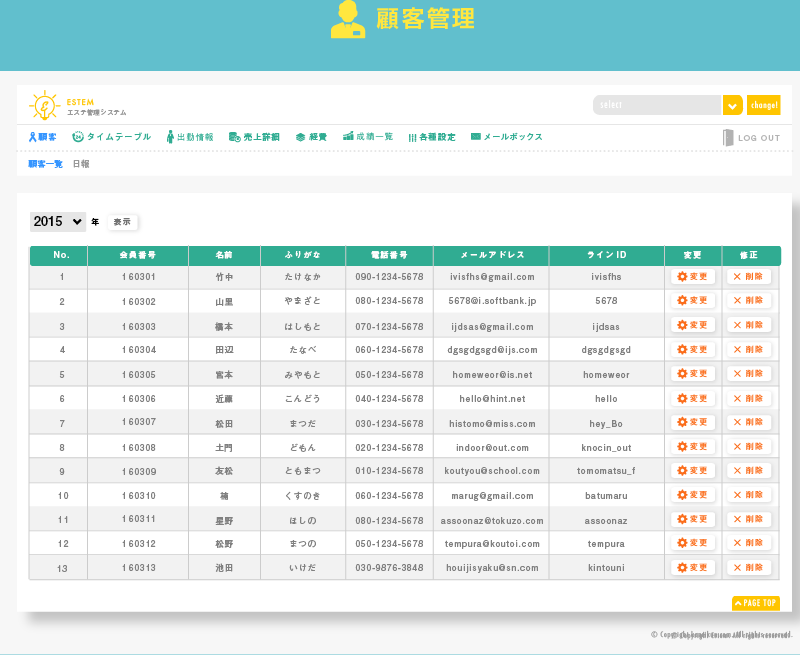This screenshot has height=656, width=800.
Task: Expand the 2015 year dropdown
Action: pyautogui.click(x=57, y=222)
